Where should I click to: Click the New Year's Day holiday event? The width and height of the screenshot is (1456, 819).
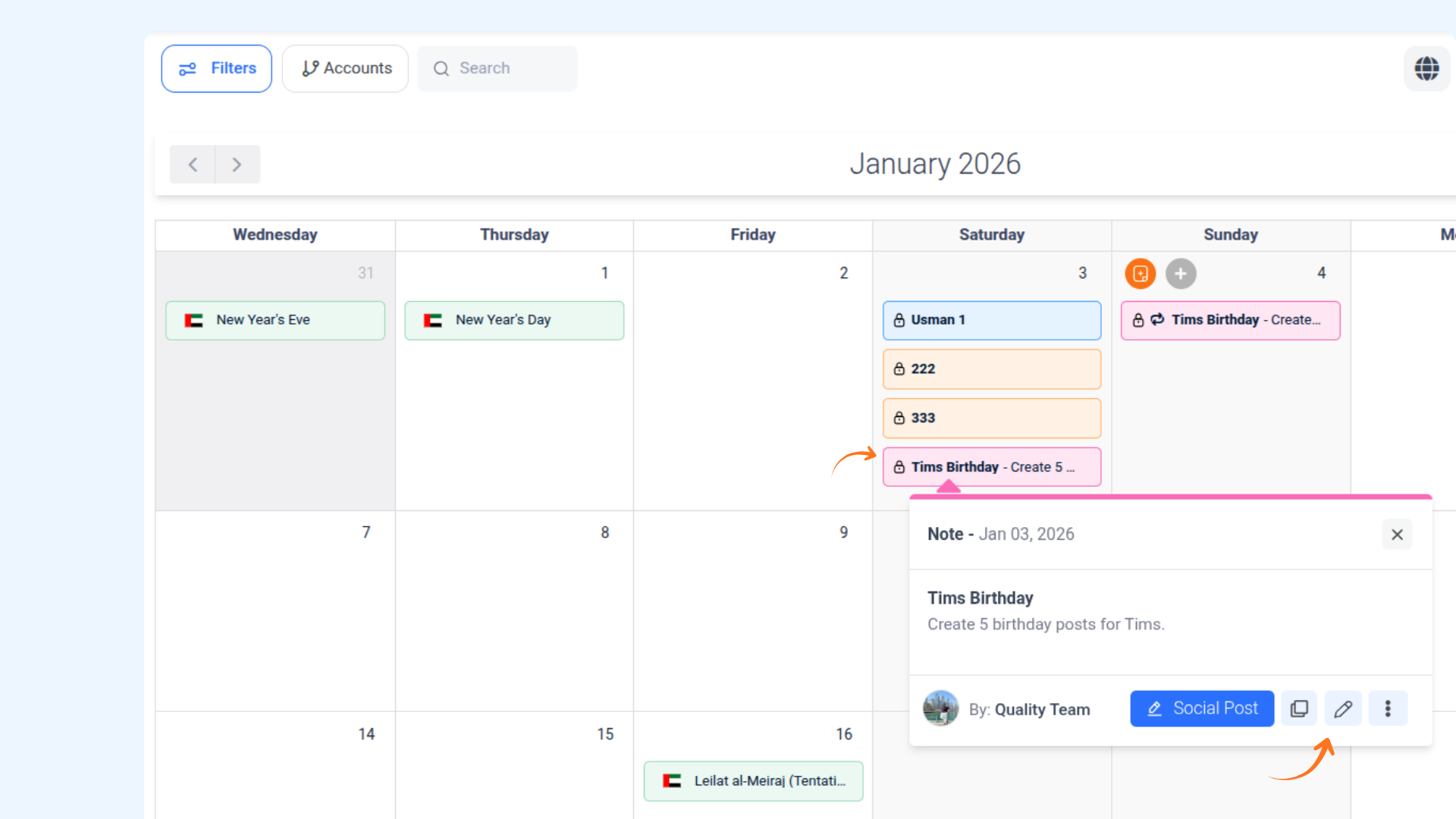(514, 320)
